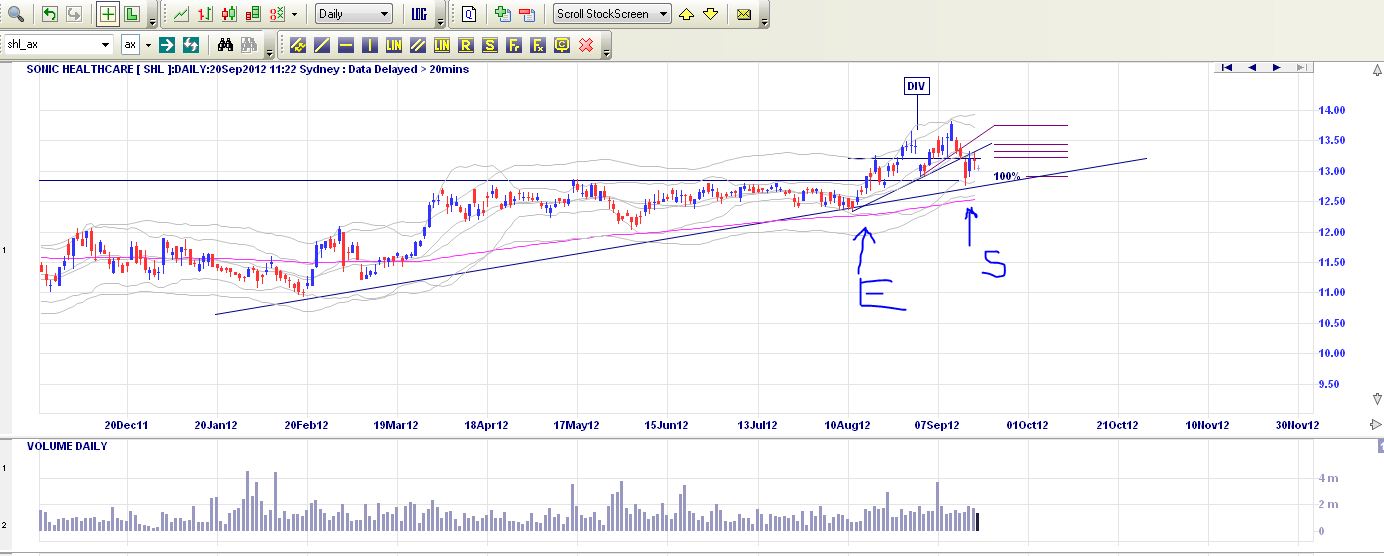Click the envelope mail icon
Viewport: 1384px width, 556px height.
[744, 14]
